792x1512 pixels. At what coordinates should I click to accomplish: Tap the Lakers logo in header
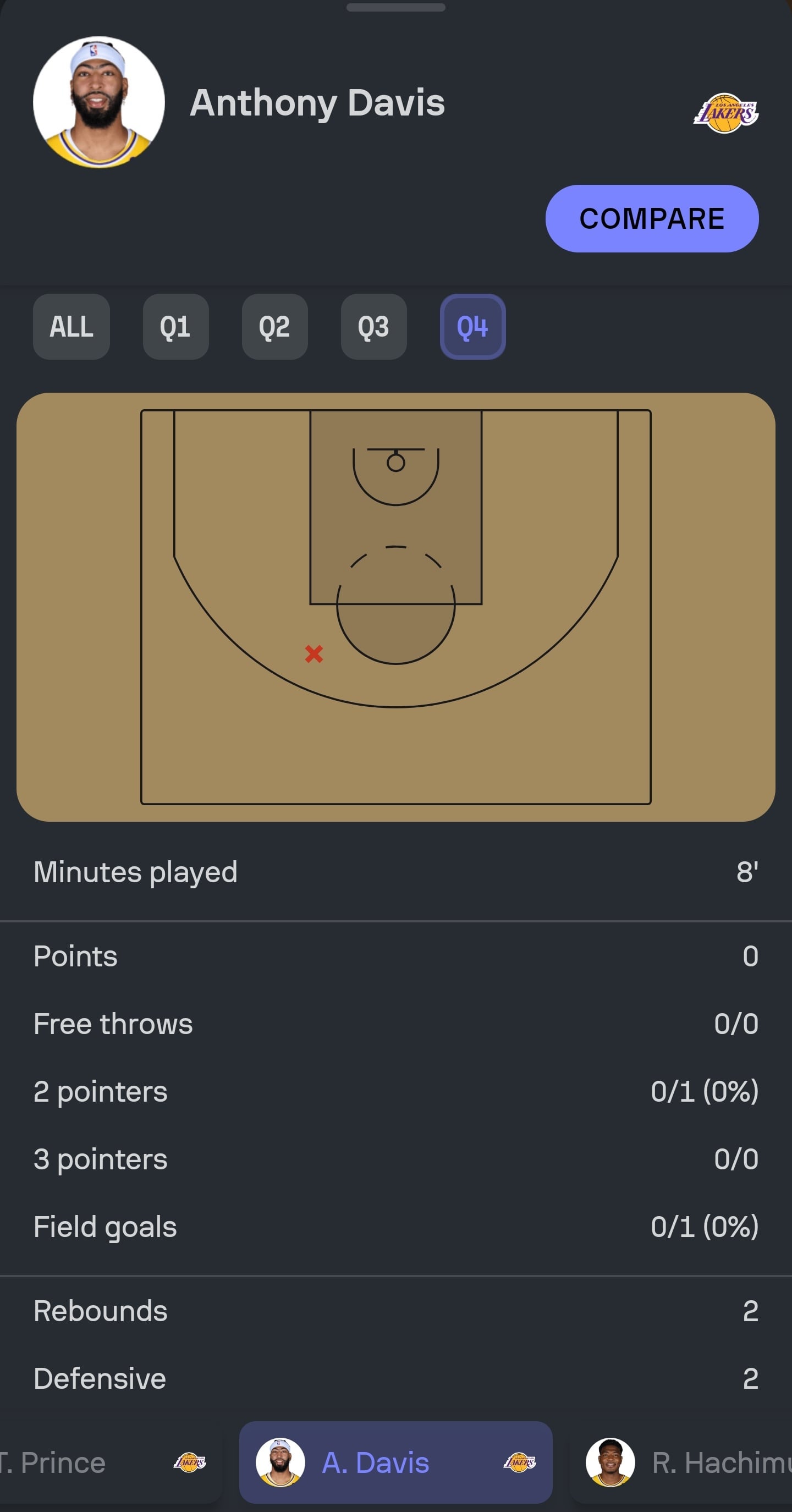pyautogui.click(x=725, y=113)
